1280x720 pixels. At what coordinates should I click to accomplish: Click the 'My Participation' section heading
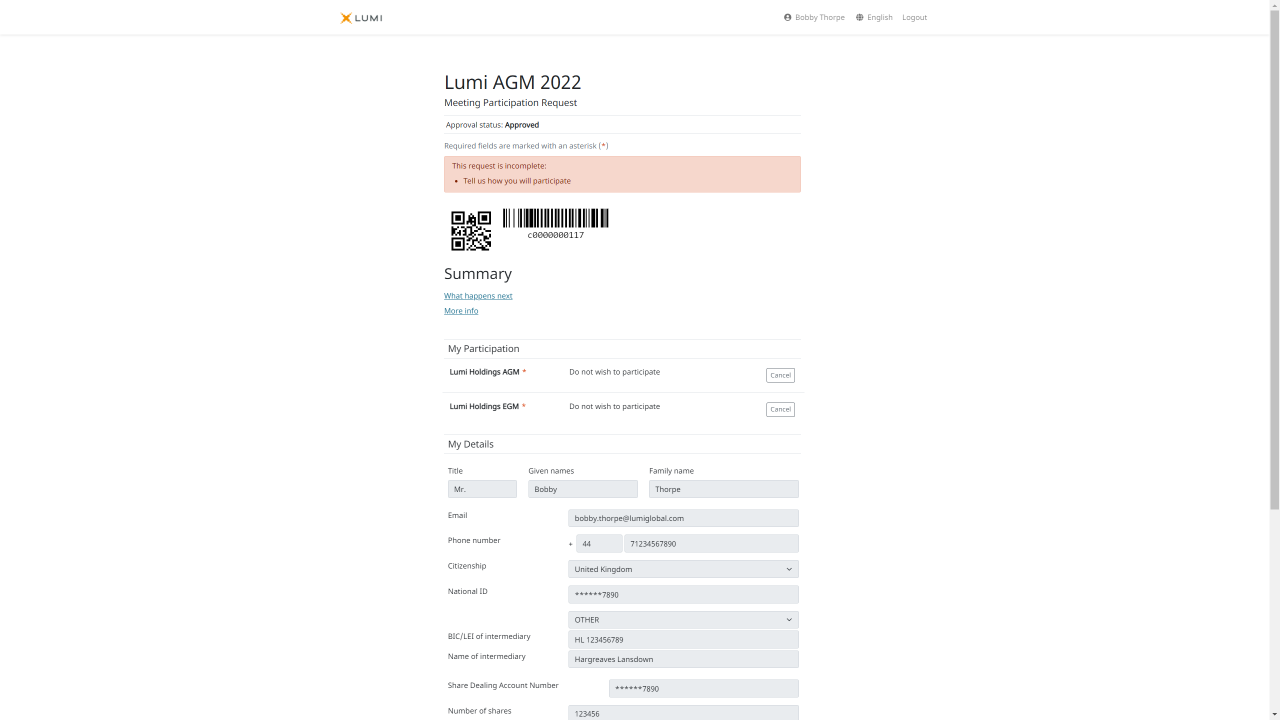pos(484,349)
